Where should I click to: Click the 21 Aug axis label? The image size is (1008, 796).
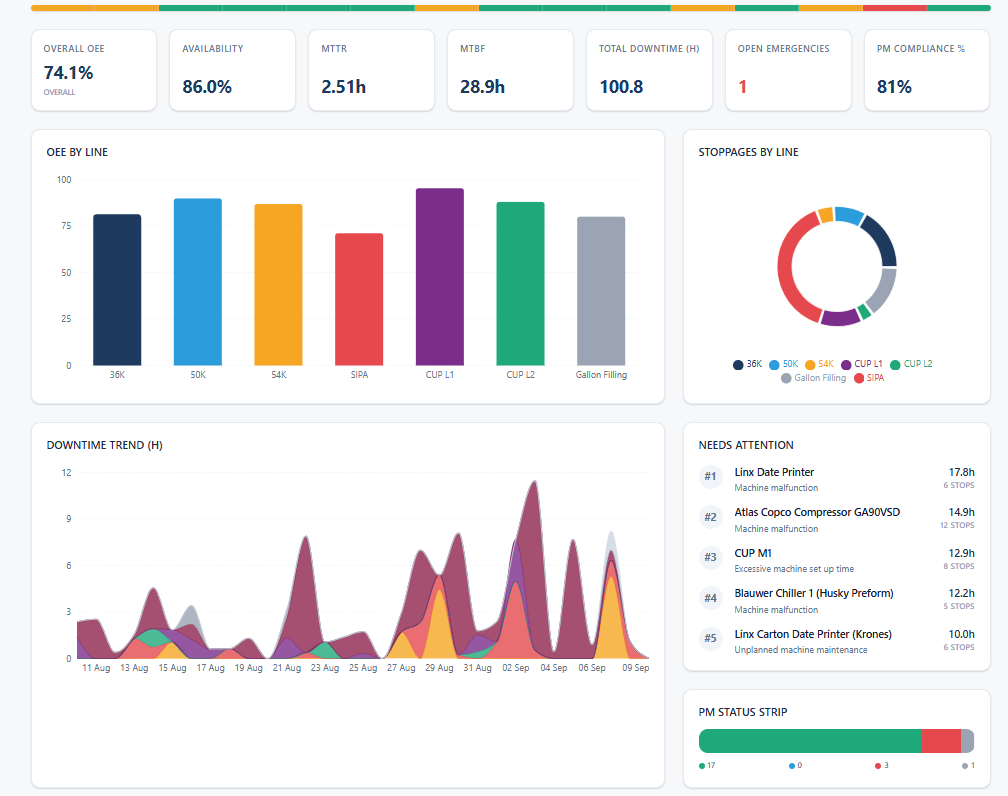[x=287, y=668]
